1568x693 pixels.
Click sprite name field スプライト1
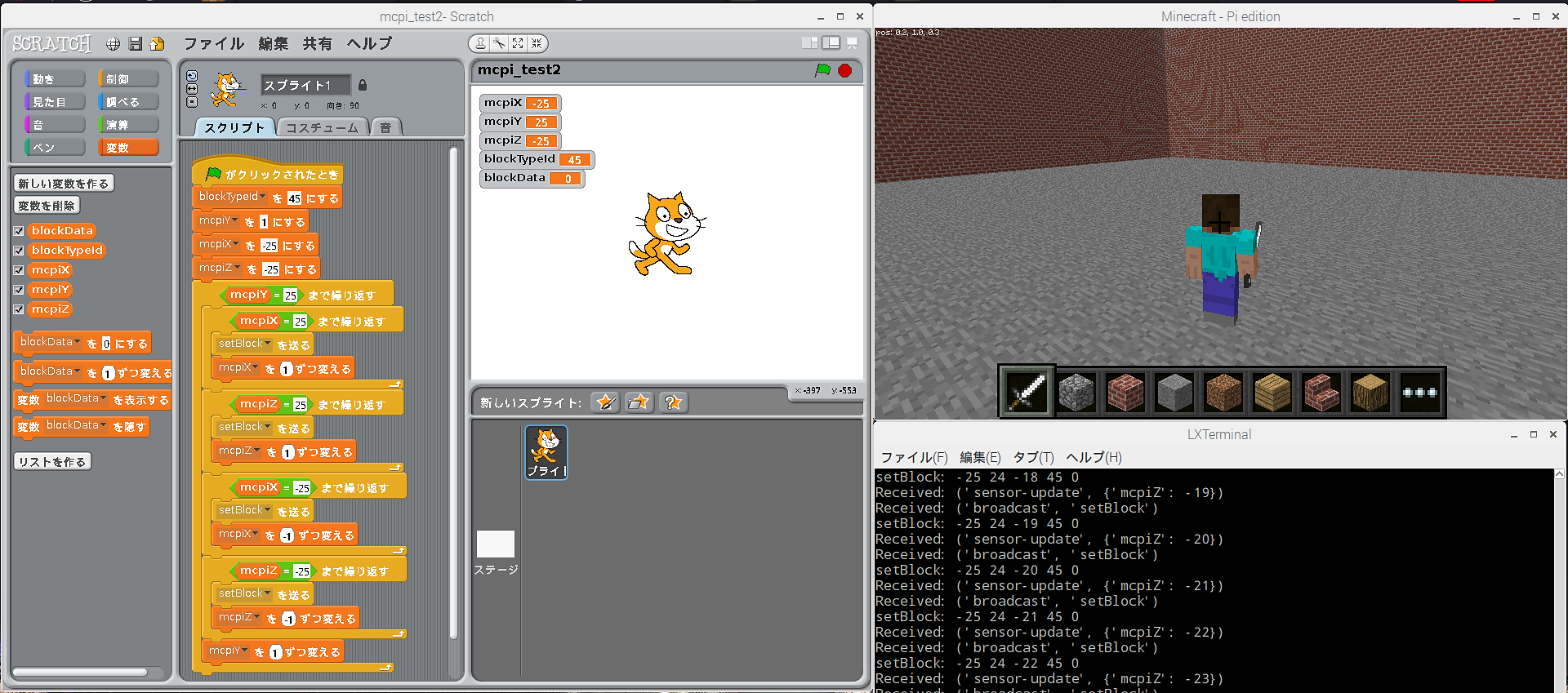coord(305,85)
